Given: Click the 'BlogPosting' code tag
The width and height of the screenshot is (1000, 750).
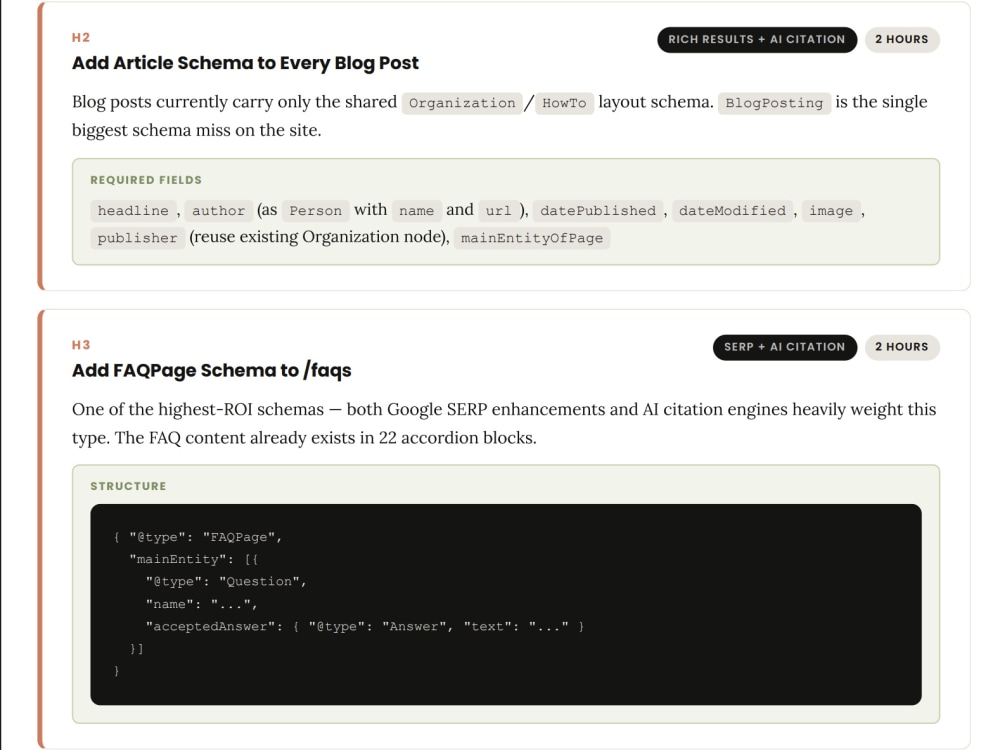Looking at the screenshot, I should pos(774,103).
